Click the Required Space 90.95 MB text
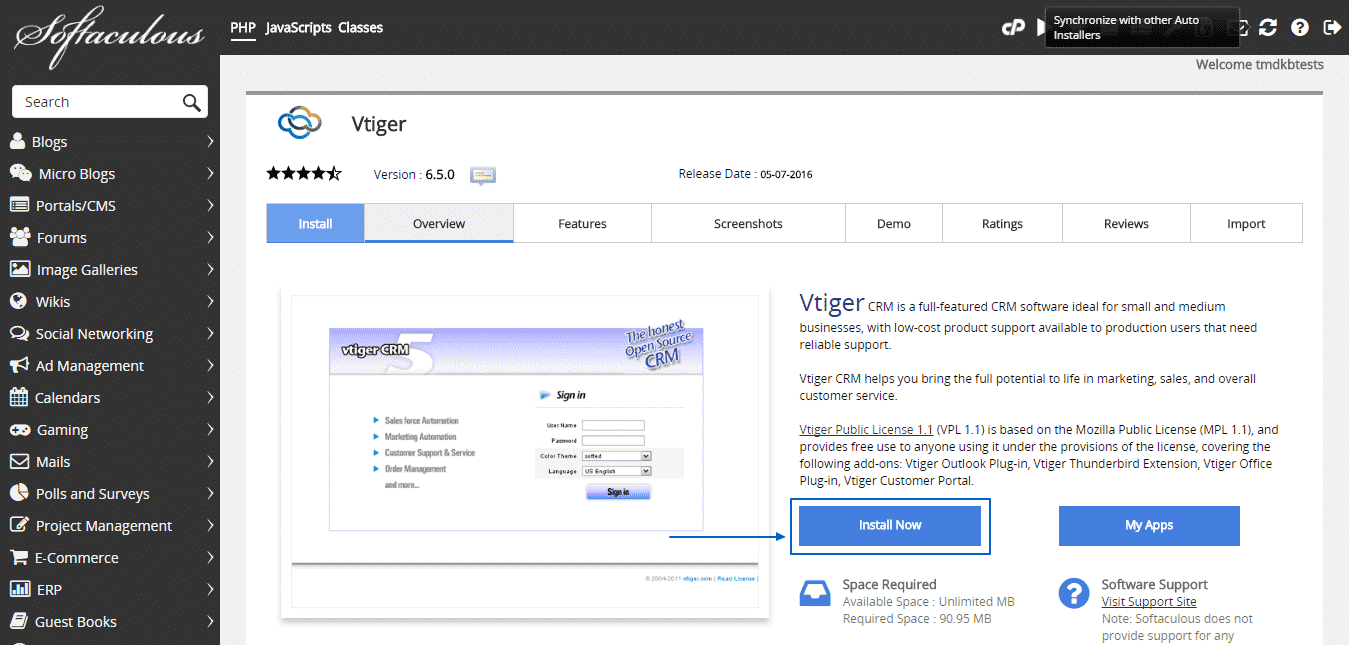 tap(917, 619)
